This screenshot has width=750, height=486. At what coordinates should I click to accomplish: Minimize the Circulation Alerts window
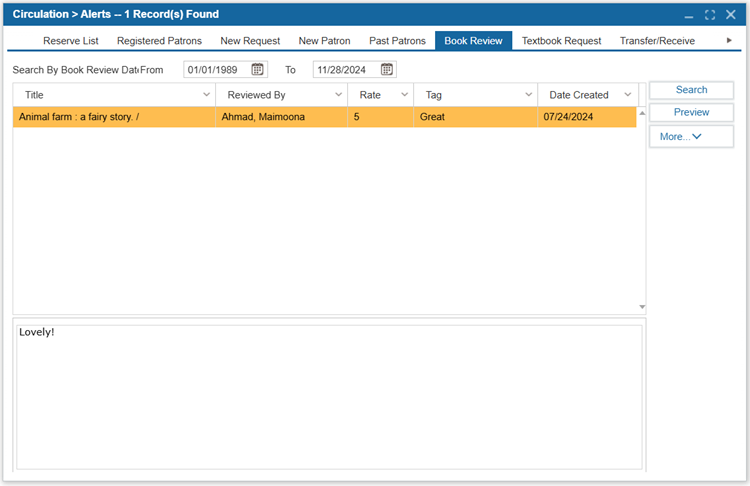tap(689, 16)
